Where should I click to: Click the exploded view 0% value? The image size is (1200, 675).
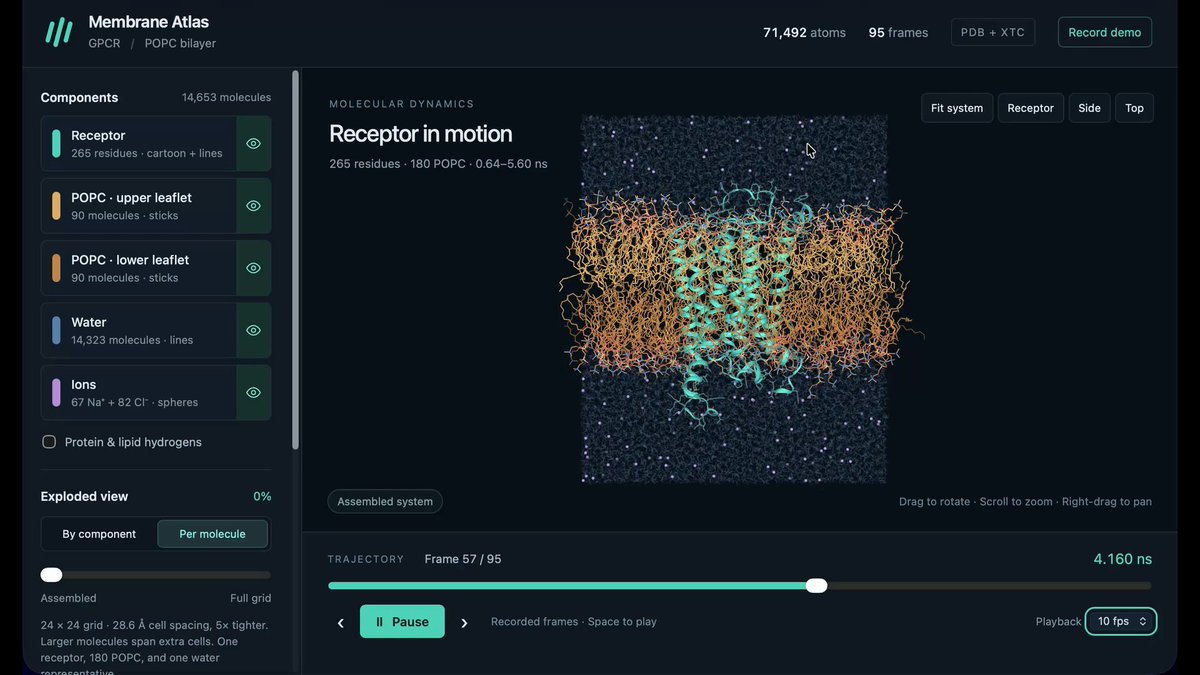262,497
